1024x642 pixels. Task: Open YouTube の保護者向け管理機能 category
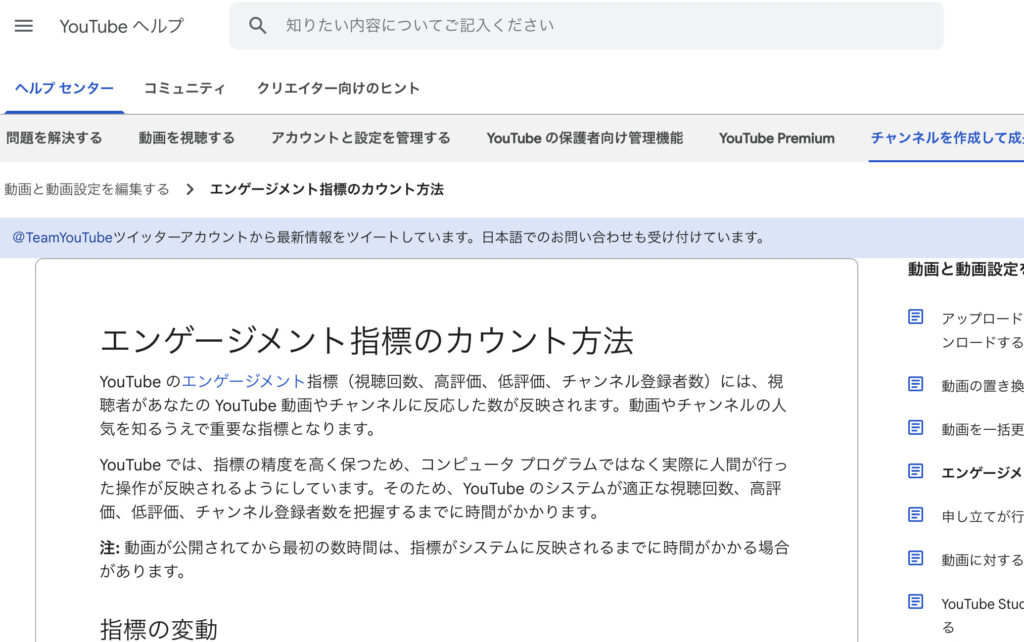(584, 138)
